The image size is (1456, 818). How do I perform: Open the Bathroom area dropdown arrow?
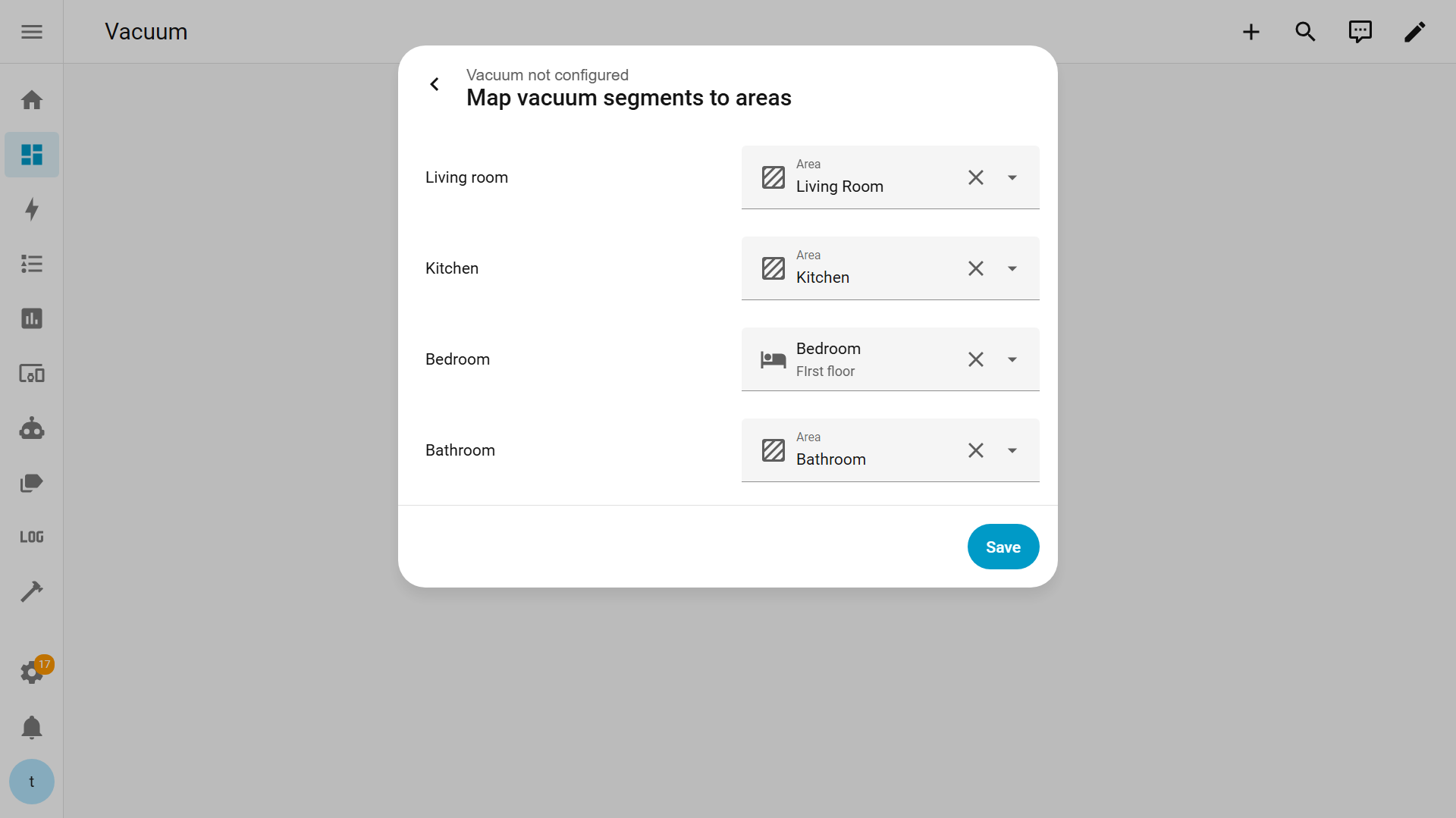pyautogui.click(x=1012, y=450)
